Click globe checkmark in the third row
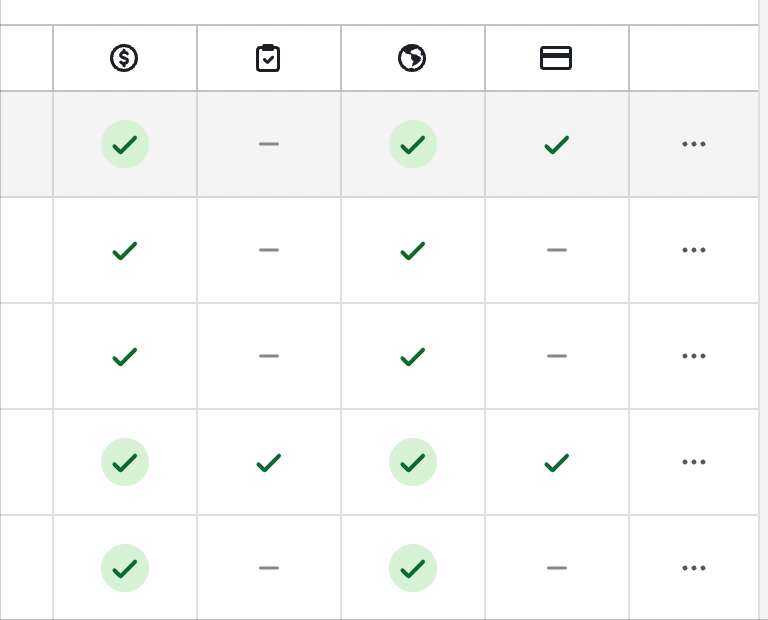The height and width of the screenshot is (620, 768). [413, 357]
